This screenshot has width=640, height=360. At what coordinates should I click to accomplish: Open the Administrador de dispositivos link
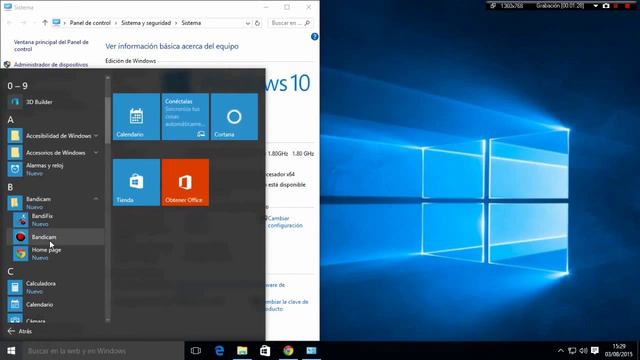(x=51, y=64)
